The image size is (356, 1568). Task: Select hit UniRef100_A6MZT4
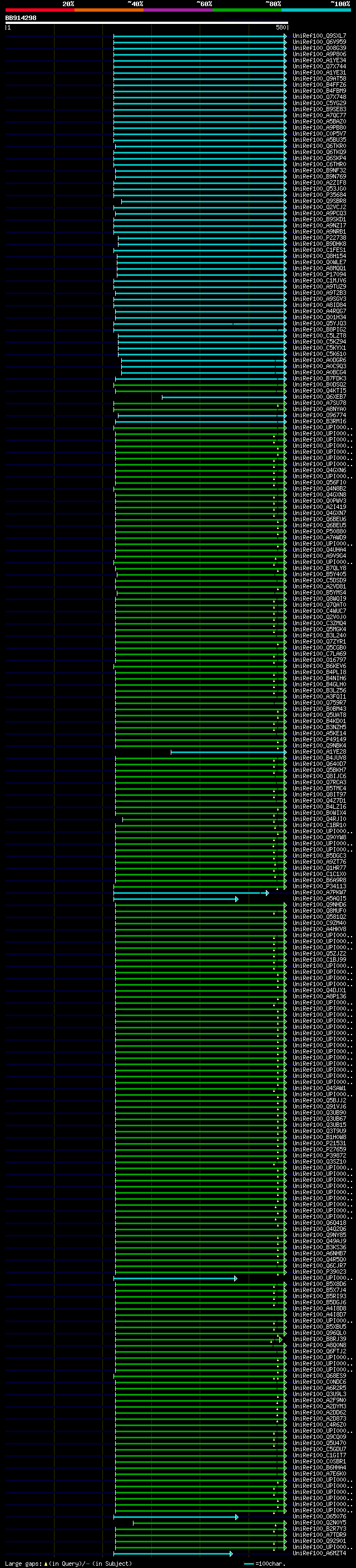(x=319, y=1554)
